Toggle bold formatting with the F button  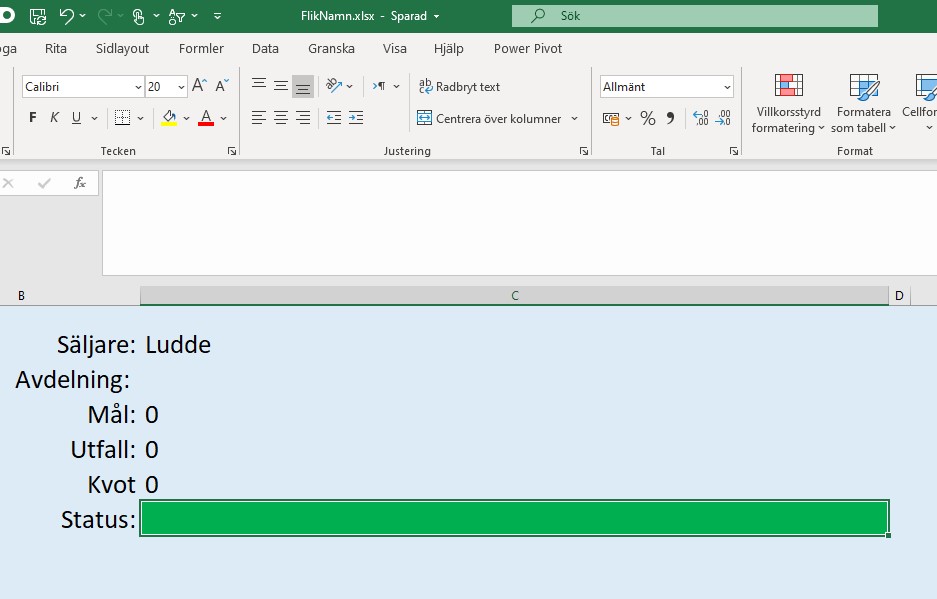33,118
